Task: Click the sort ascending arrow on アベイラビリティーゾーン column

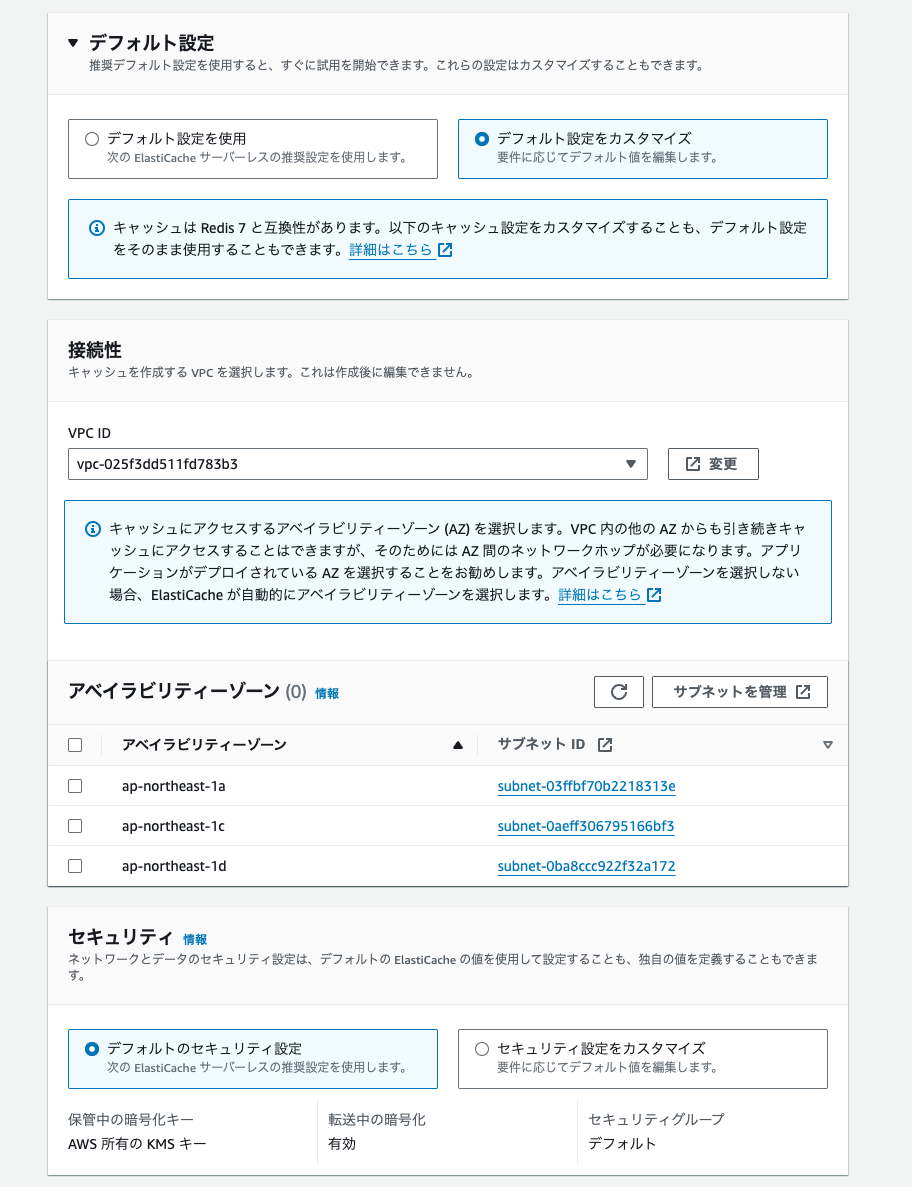Action: (458, 745)
